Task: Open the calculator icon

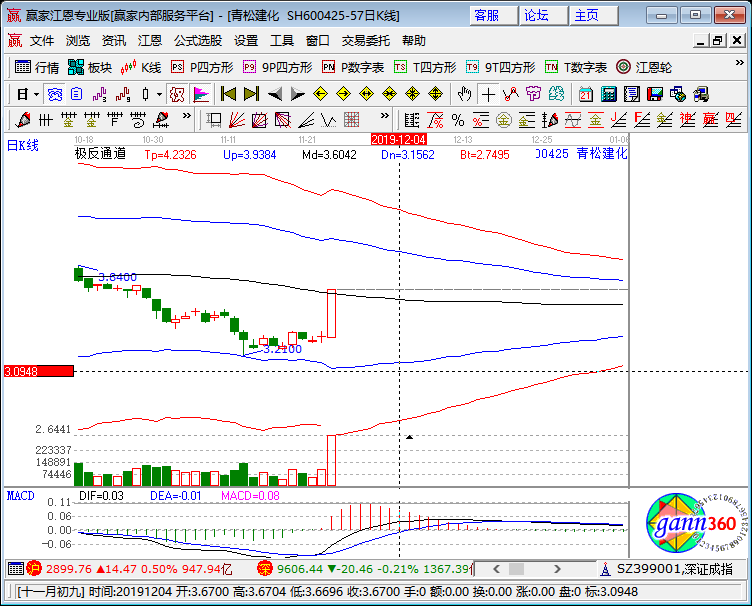Action: point(609,94)
